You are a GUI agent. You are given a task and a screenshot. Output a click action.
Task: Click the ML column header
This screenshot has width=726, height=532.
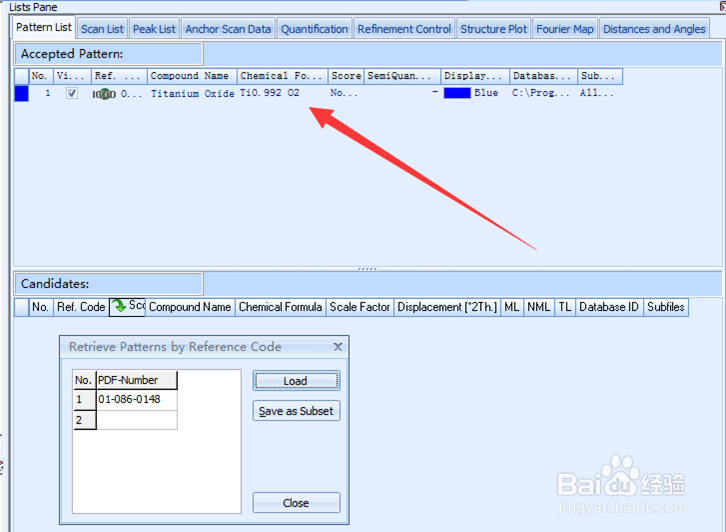point(512,307)
